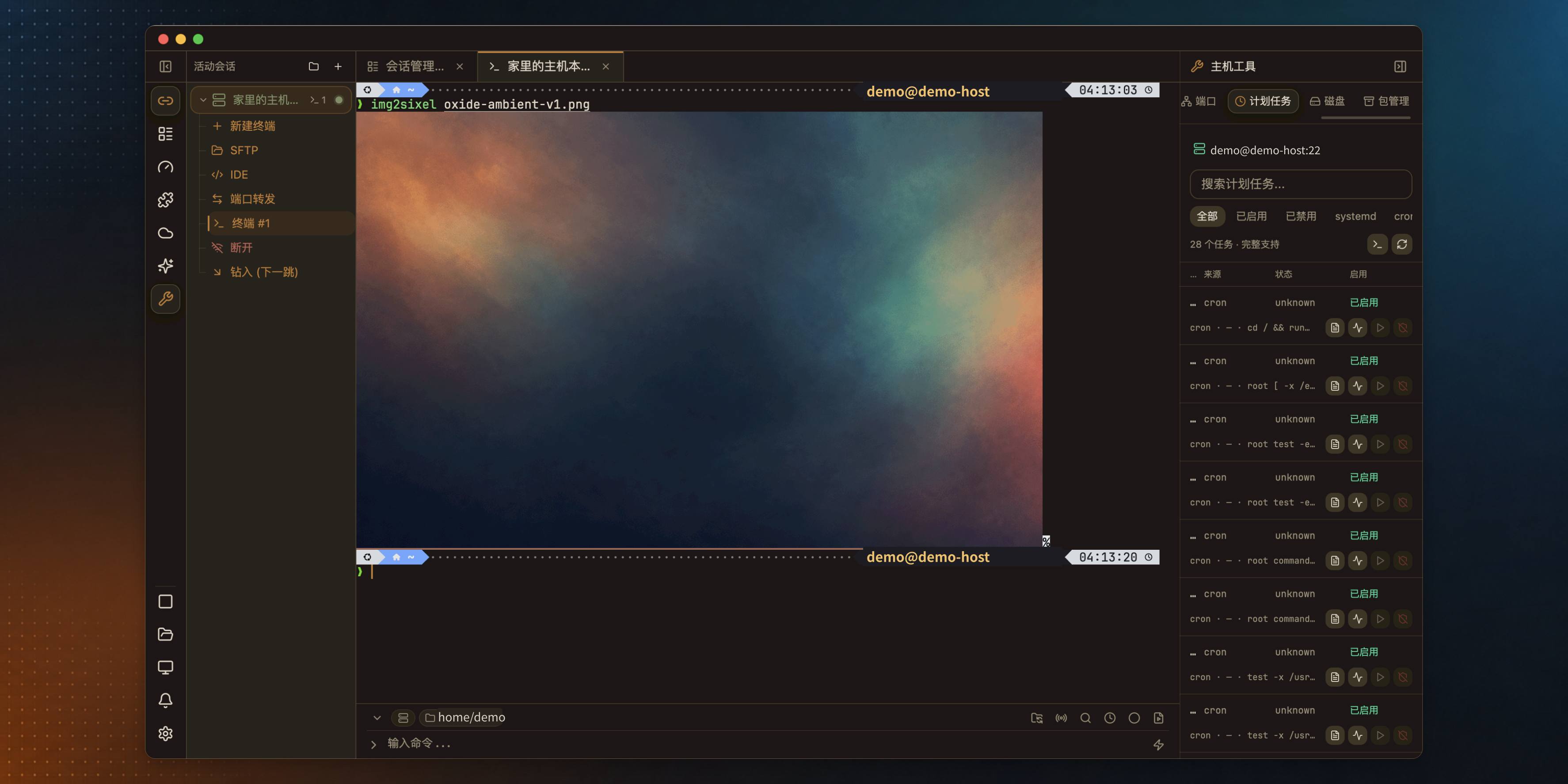Focus the 搜索计划任务 search field
Image resolution: width=1568 pixels, height=784 pixels.
(1301, 184)
